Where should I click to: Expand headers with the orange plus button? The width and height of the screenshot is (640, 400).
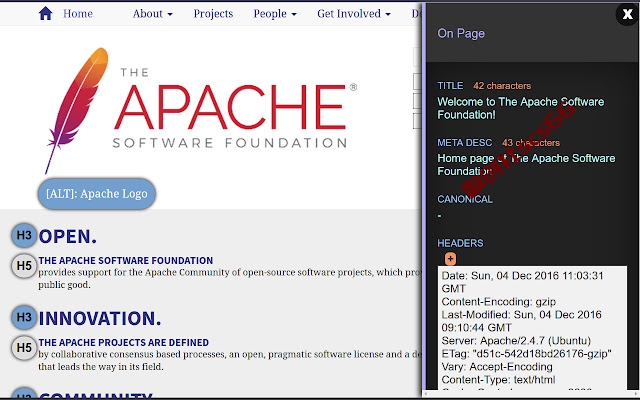coord(450,258)
